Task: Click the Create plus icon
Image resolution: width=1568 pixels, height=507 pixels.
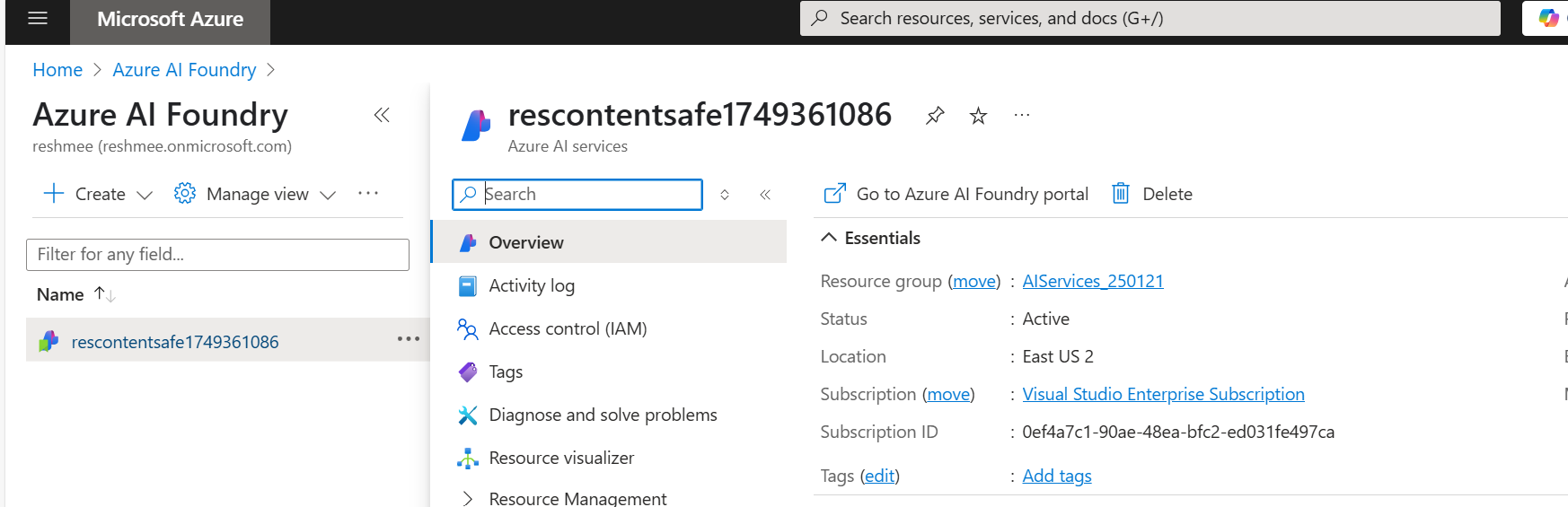Action: pyautogui.click(x=54, y=194)
